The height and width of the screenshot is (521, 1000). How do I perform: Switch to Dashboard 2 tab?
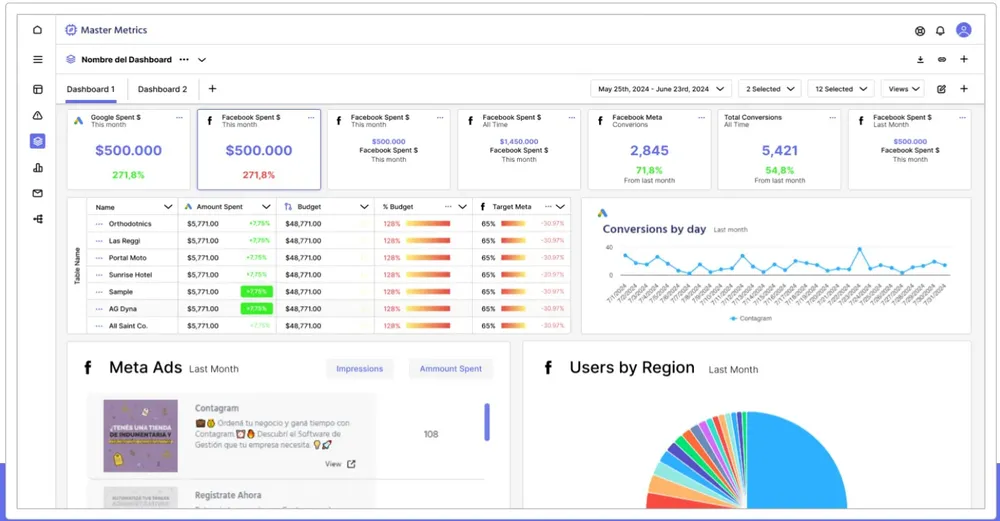coord(163,89)
